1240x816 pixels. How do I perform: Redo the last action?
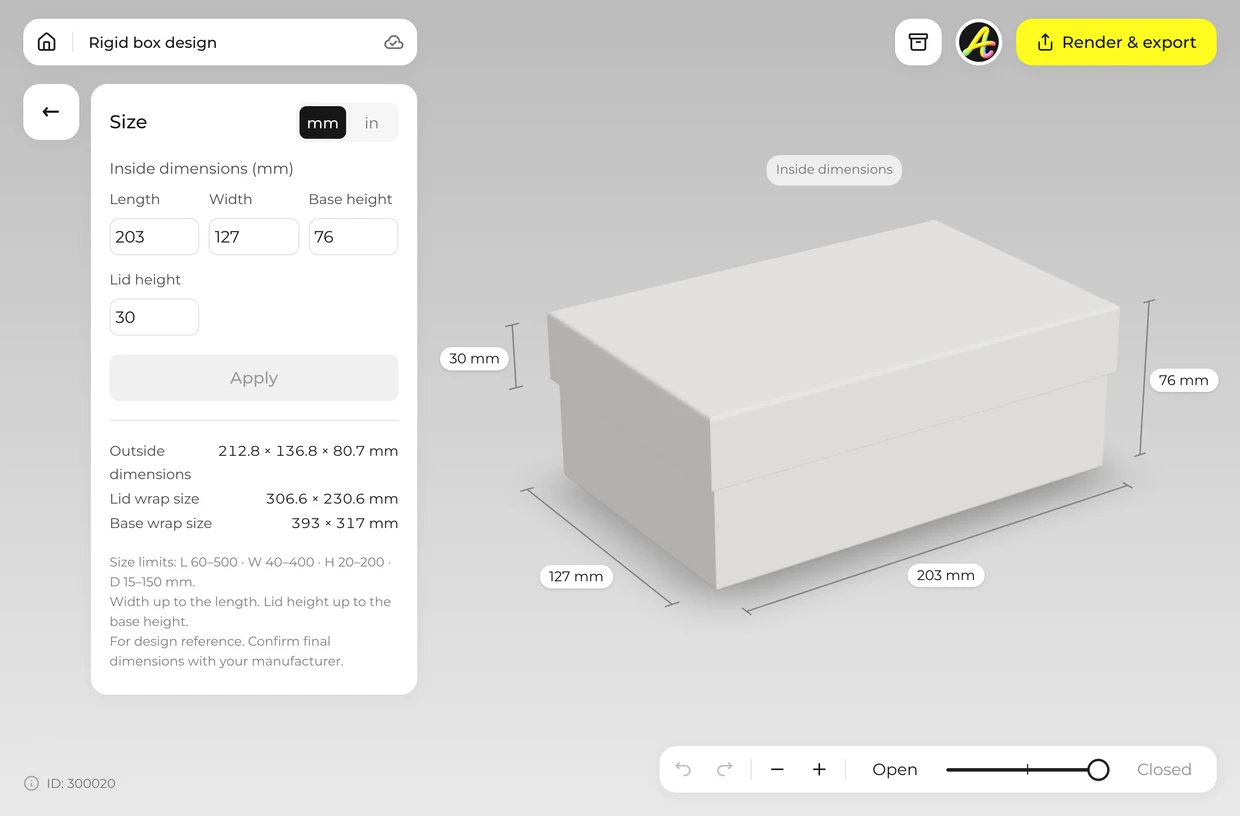[x=725, y=769]
